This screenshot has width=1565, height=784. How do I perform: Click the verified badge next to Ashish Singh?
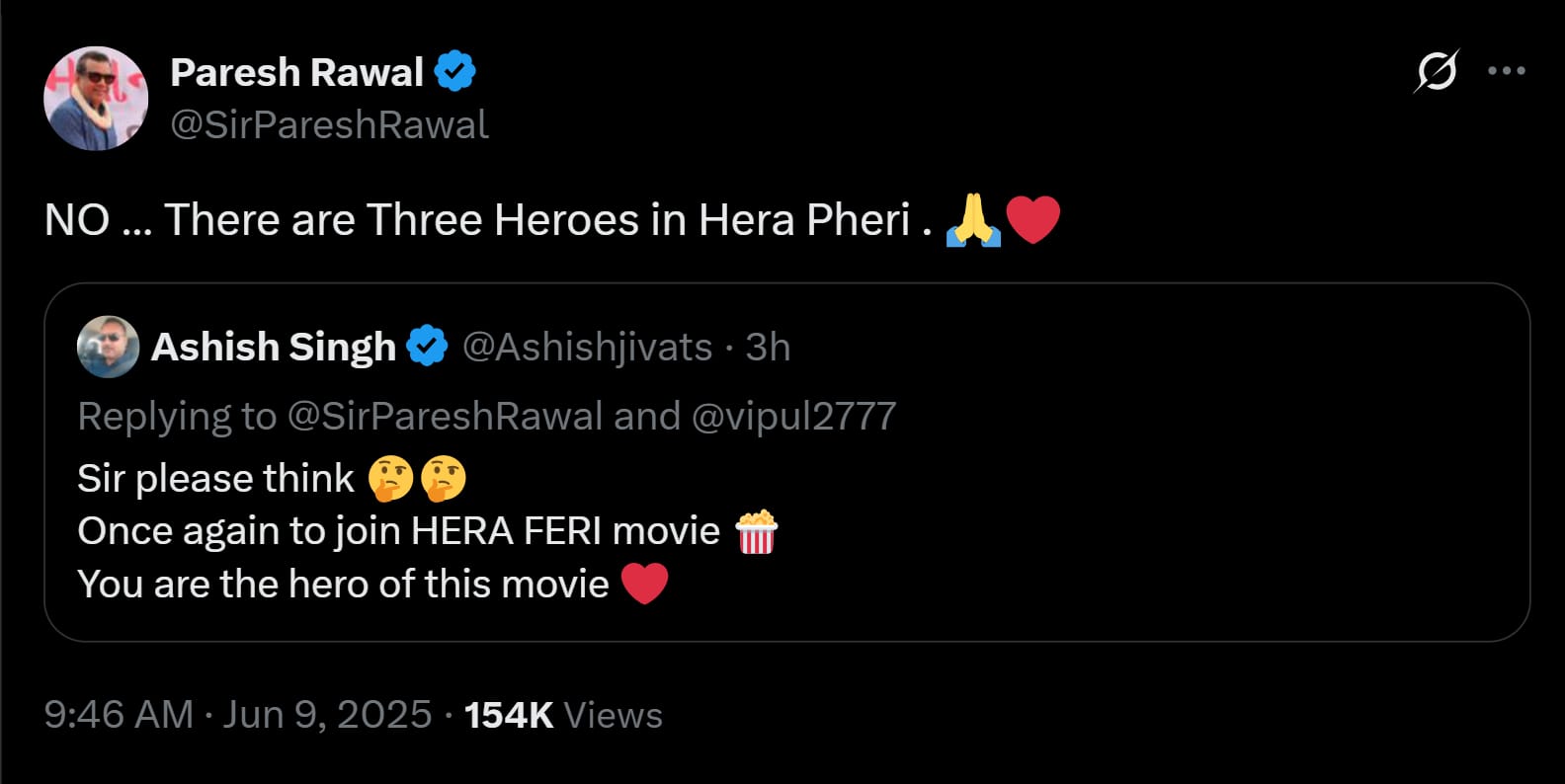click(x=428, y=348)
